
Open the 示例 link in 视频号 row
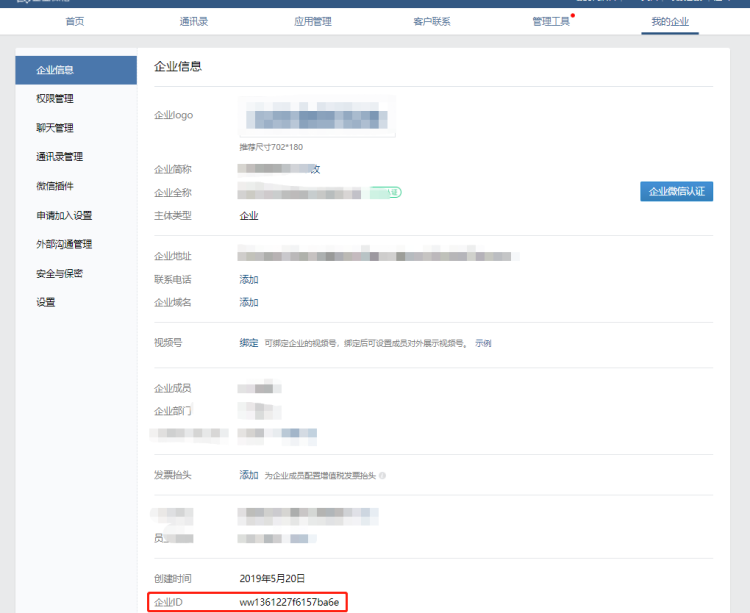(483, 343)
